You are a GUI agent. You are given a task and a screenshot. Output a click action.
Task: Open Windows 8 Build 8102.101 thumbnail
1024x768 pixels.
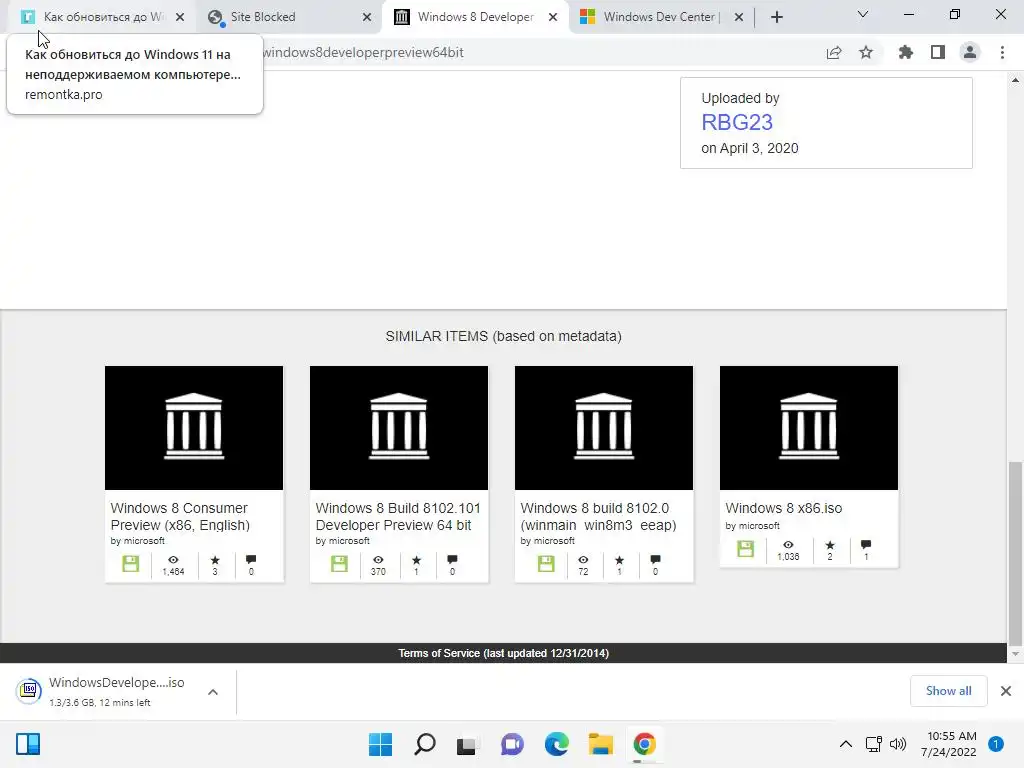click(x=399, y=428)
